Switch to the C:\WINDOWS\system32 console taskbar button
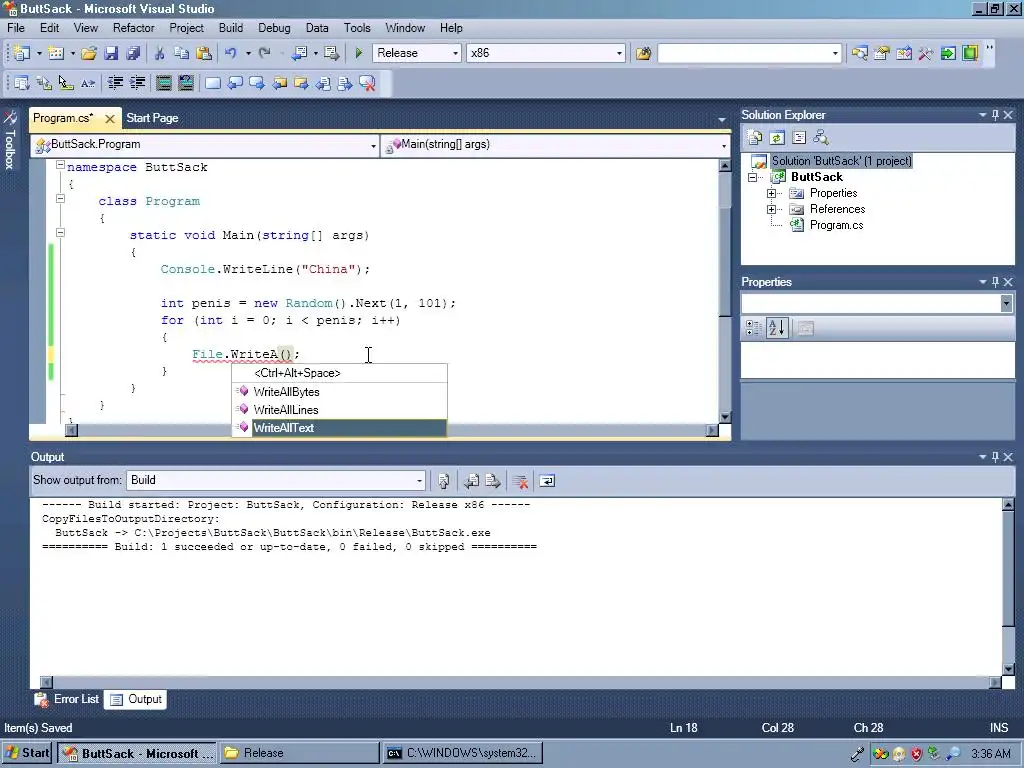 pyautogui.click(x=463, y=753)
